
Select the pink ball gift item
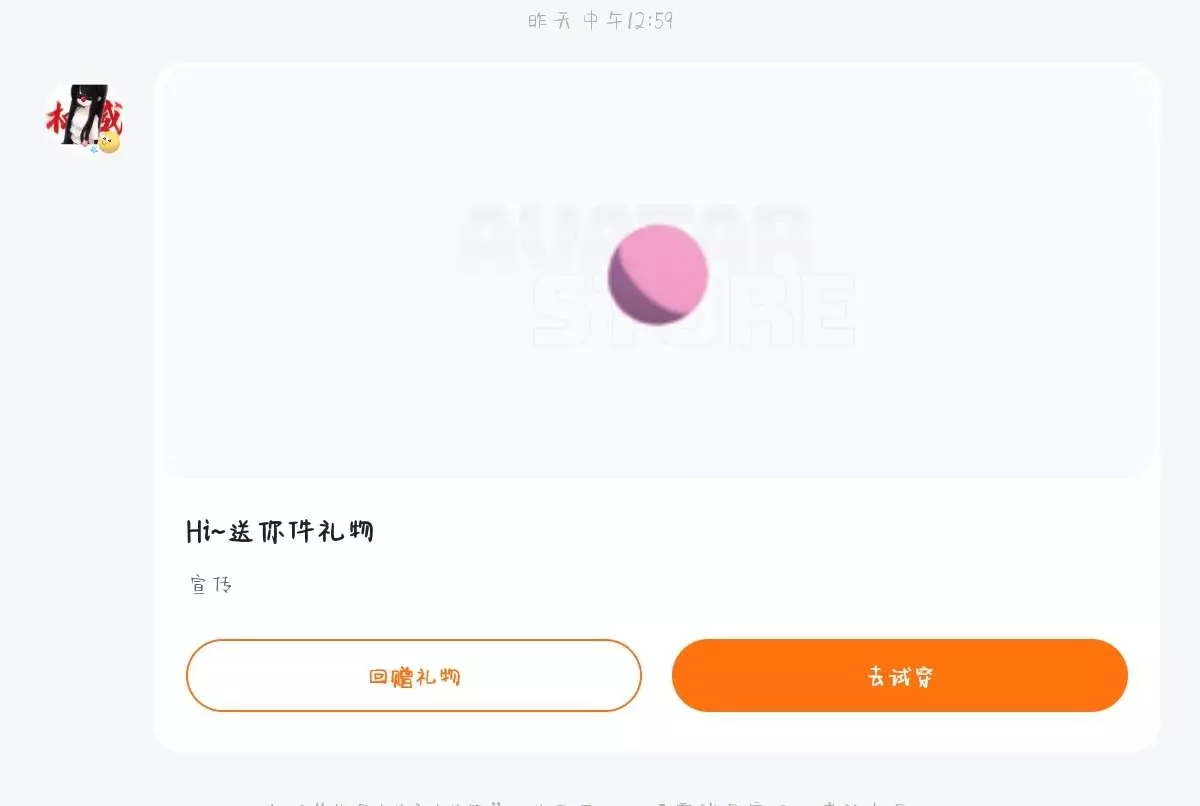tap(658, 275)
